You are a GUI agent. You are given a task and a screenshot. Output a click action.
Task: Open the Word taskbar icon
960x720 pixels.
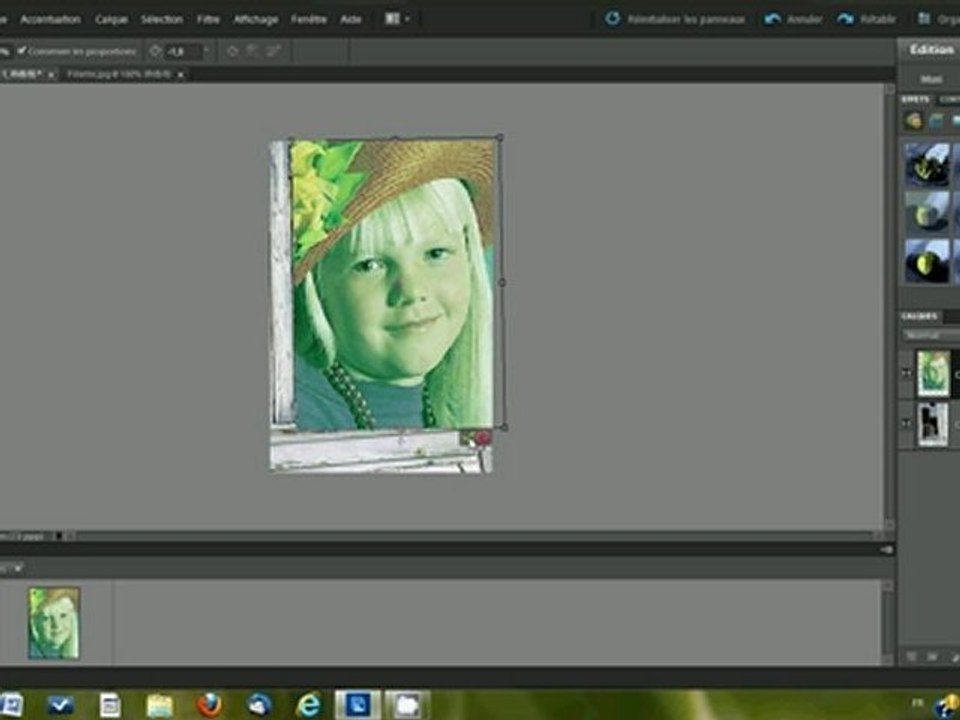pyautogui.click(x=11, y=705)
